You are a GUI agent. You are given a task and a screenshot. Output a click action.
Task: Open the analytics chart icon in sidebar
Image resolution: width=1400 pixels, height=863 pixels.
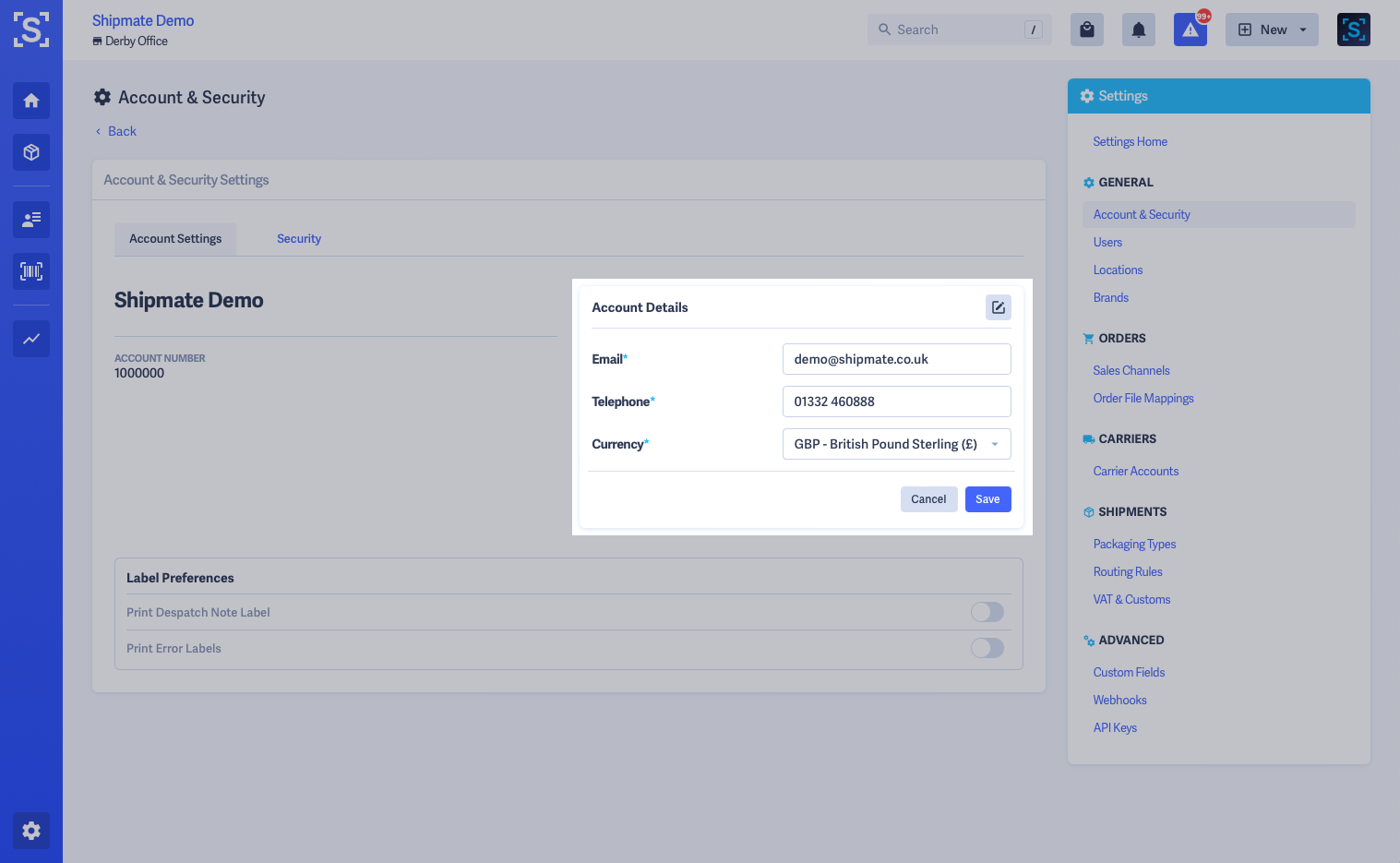31,339
